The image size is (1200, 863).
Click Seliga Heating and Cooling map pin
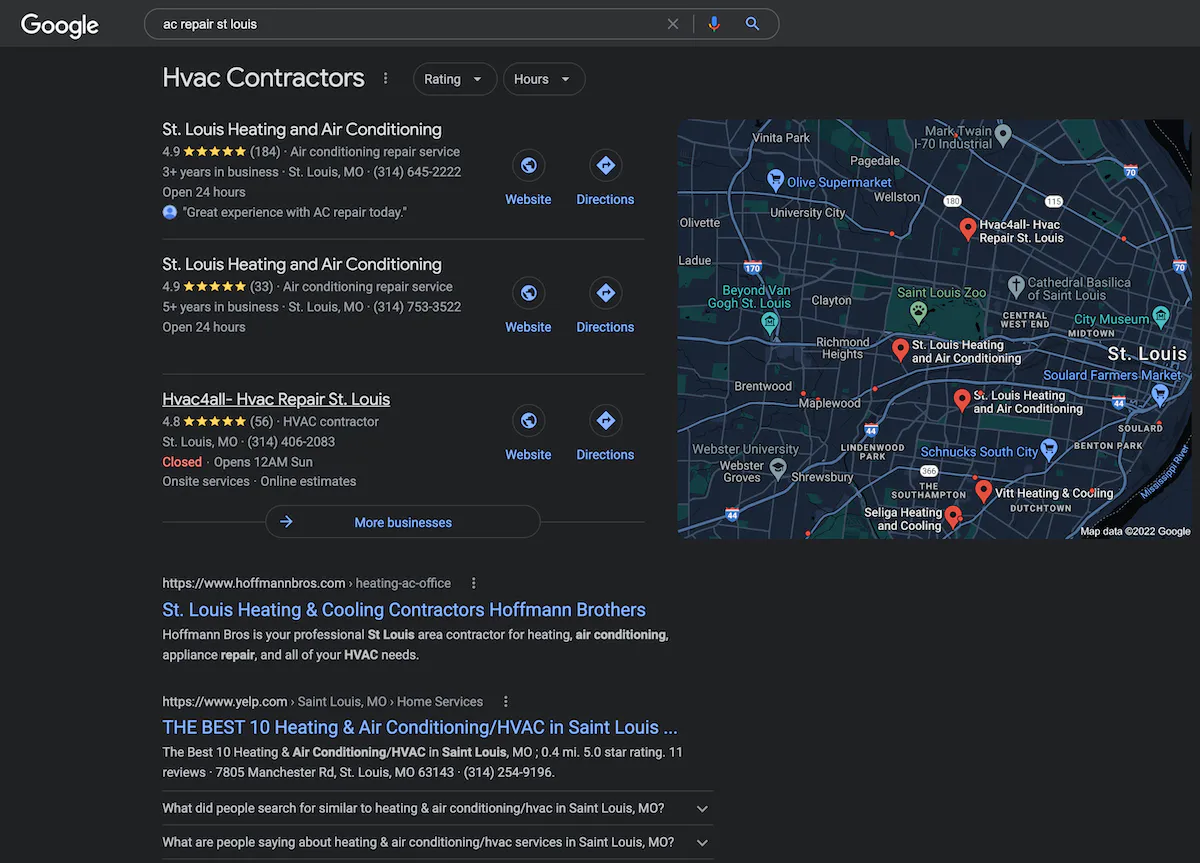pos(953,517)
